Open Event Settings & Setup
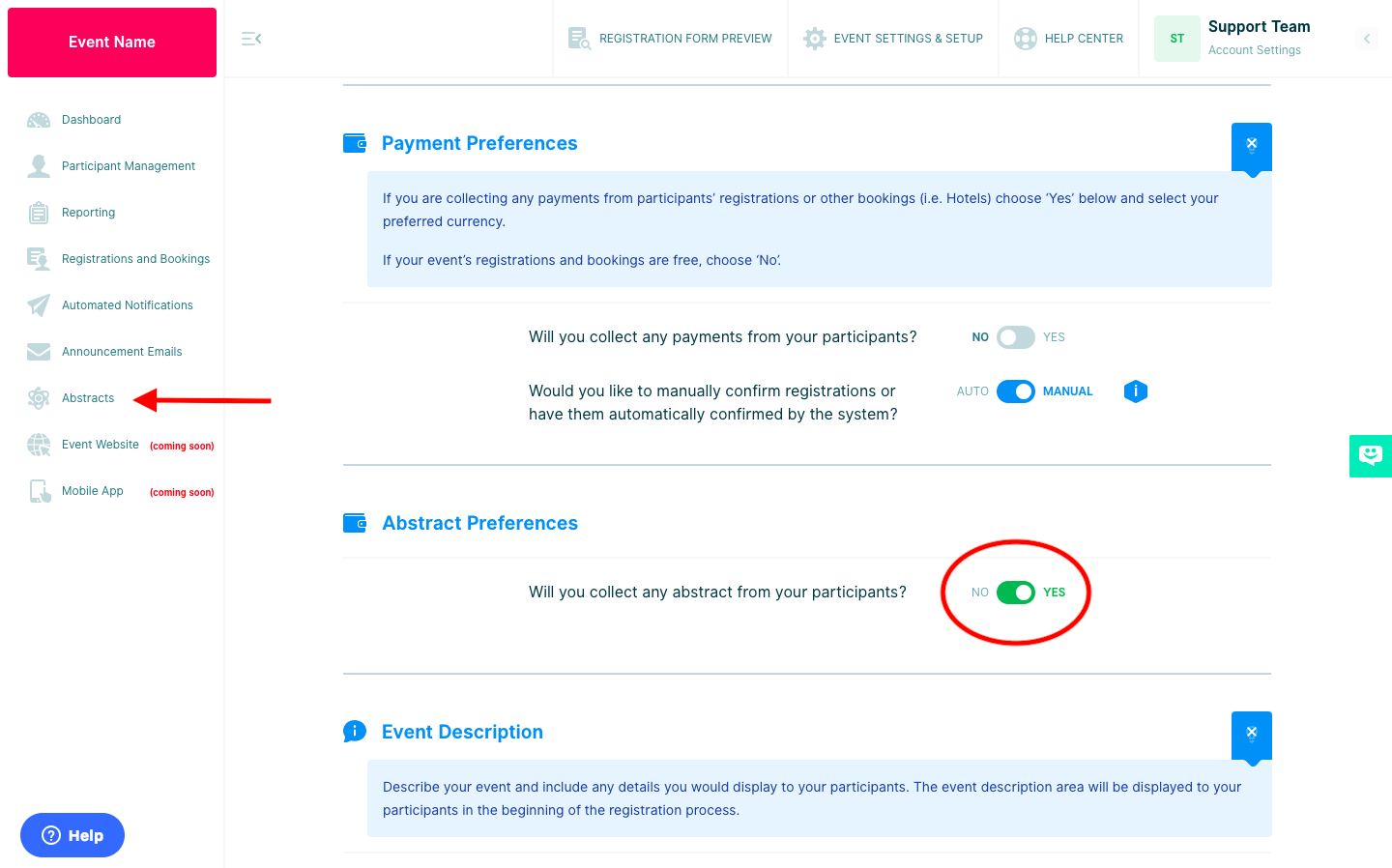 [893, 39]
